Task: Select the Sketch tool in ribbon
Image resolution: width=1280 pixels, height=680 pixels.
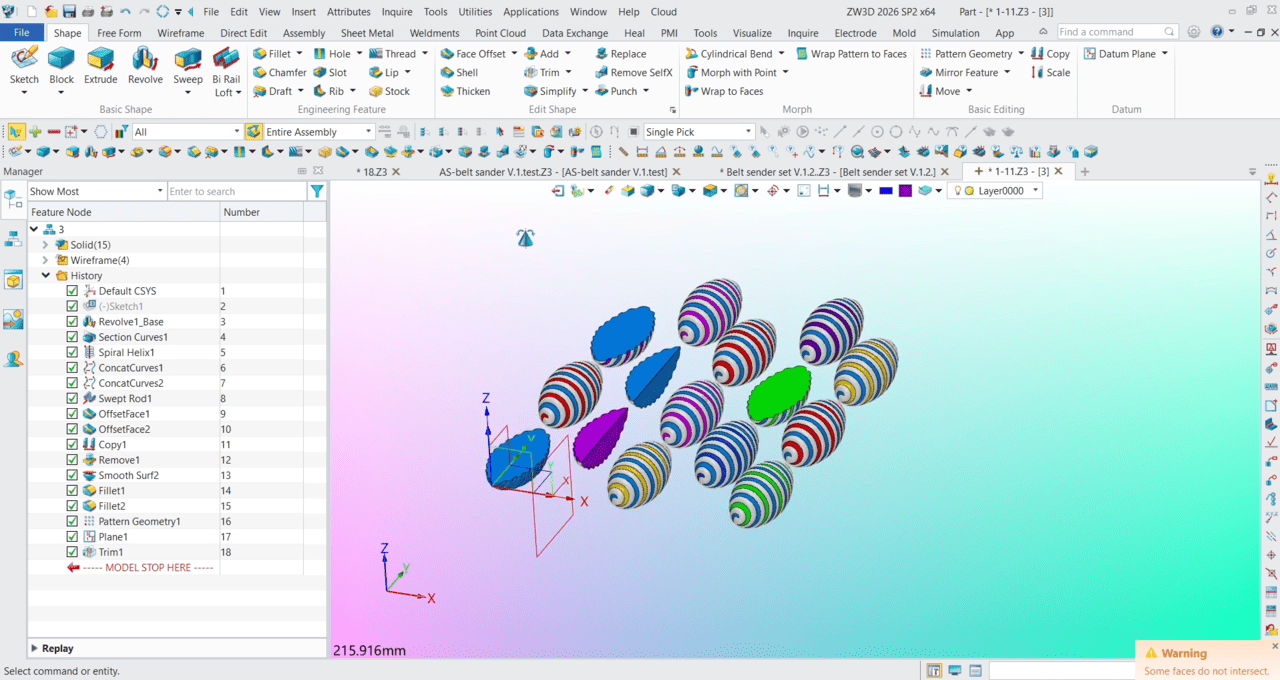Action: 24,66
